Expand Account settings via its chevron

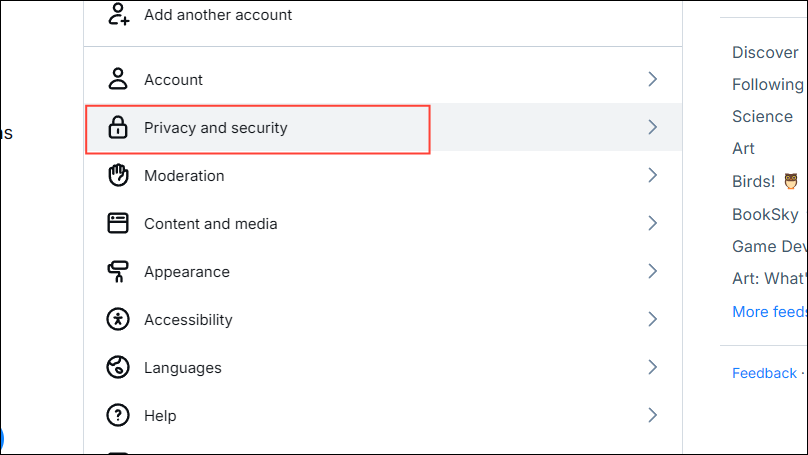[x=652, y=79]
